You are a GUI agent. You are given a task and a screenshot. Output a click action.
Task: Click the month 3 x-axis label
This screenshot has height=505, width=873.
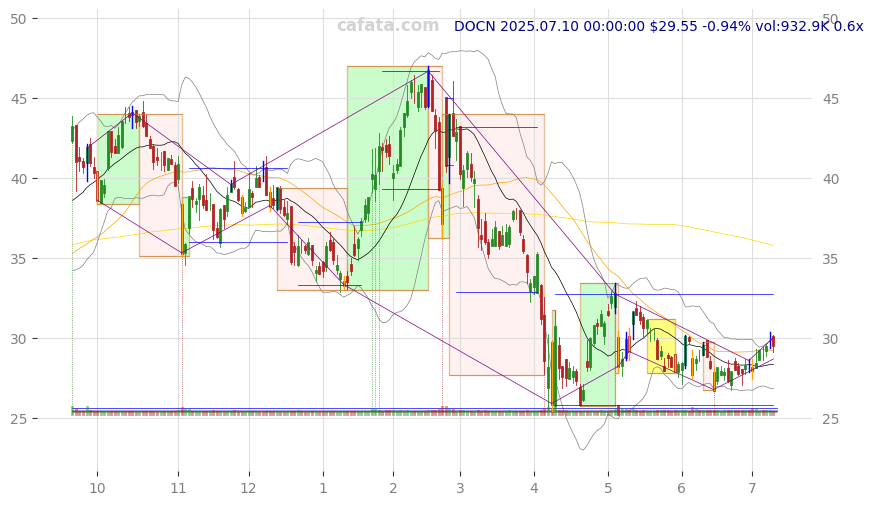coord(460,488)
